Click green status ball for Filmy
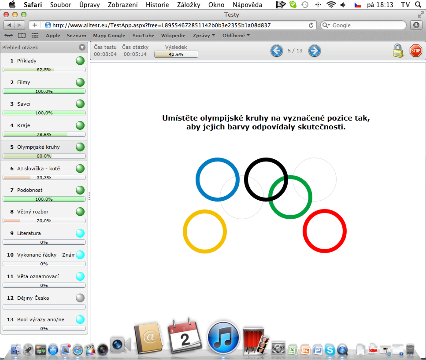The image size is (426, 360). pos(80,82)
